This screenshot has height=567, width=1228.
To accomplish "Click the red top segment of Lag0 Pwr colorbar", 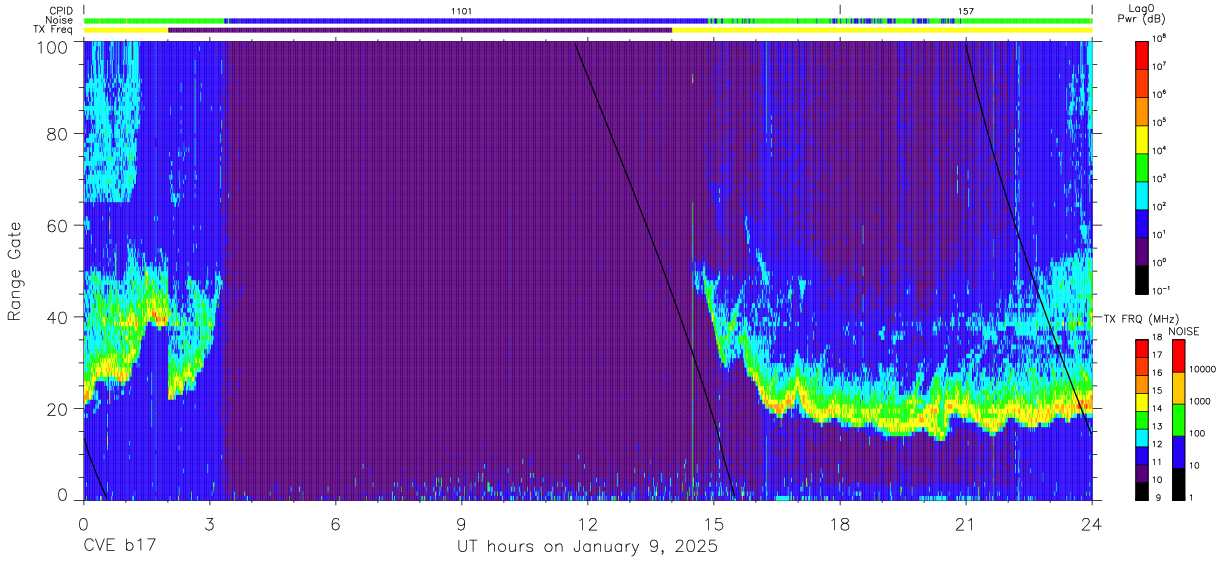I will pyautogui.click(x=1142, y=54).
